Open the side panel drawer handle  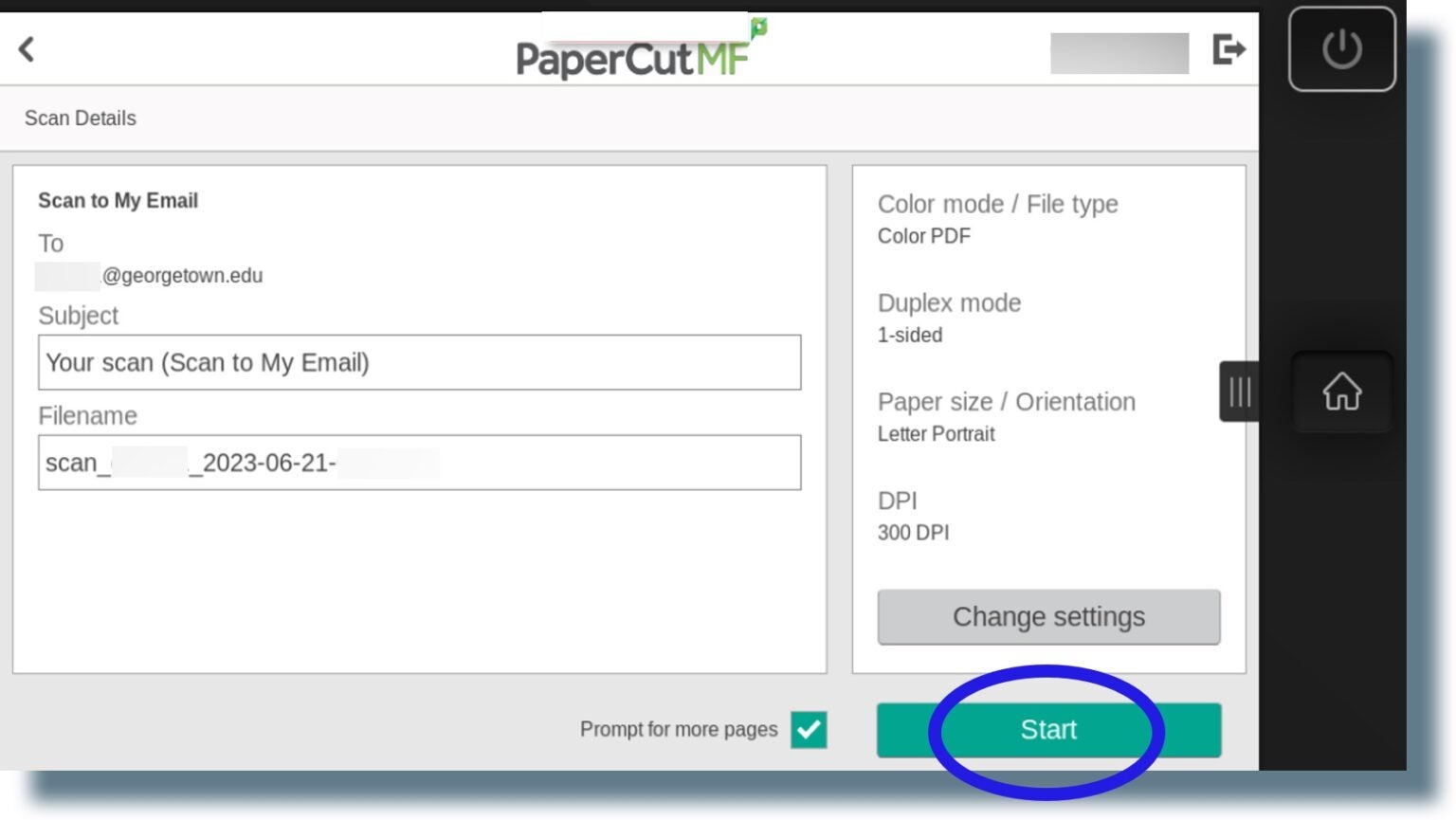[1239, 392]
